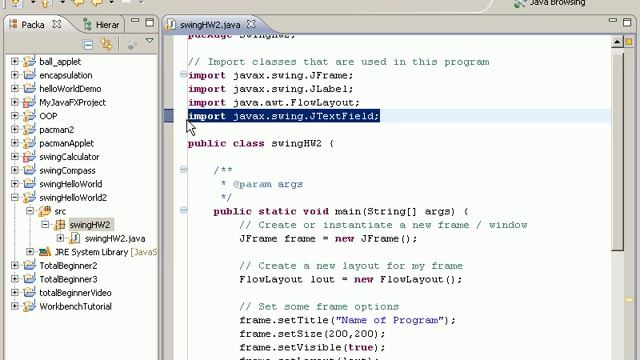Viewport: 640px width, 360px height.
Task: Collapse the src folder
Action: 30,211
